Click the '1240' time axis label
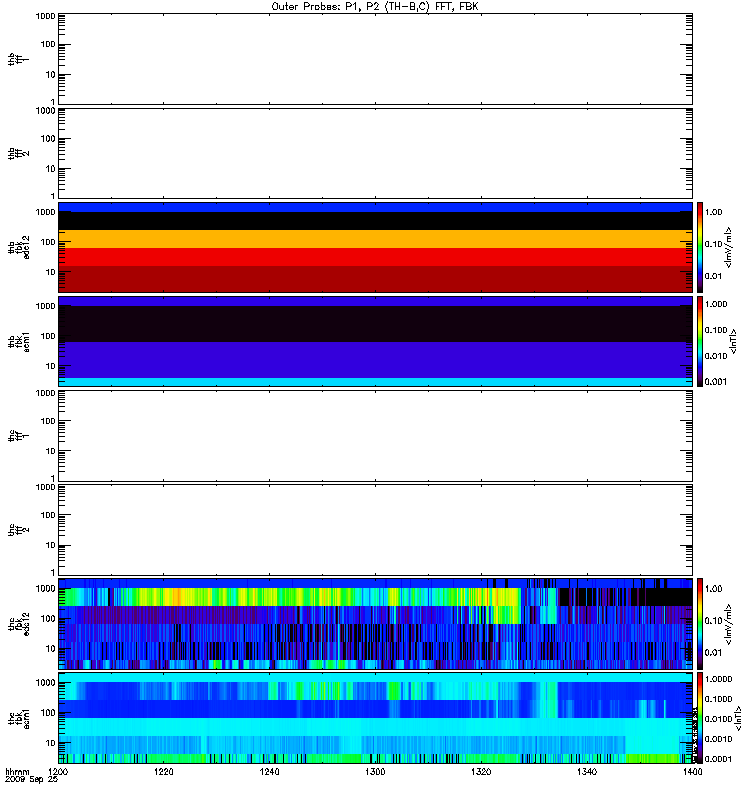Screen dimensions: 750x800 coord(269,772)
